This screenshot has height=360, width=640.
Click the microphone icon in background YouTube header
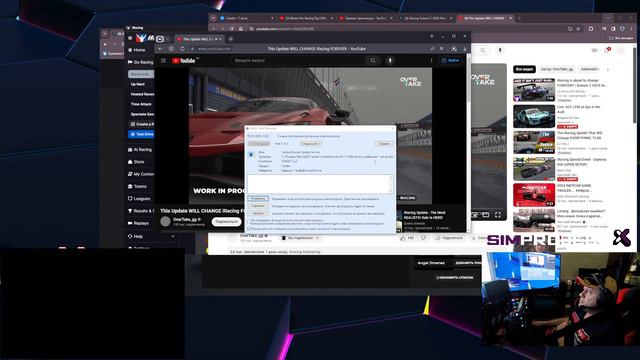click(x=500, y=50)
